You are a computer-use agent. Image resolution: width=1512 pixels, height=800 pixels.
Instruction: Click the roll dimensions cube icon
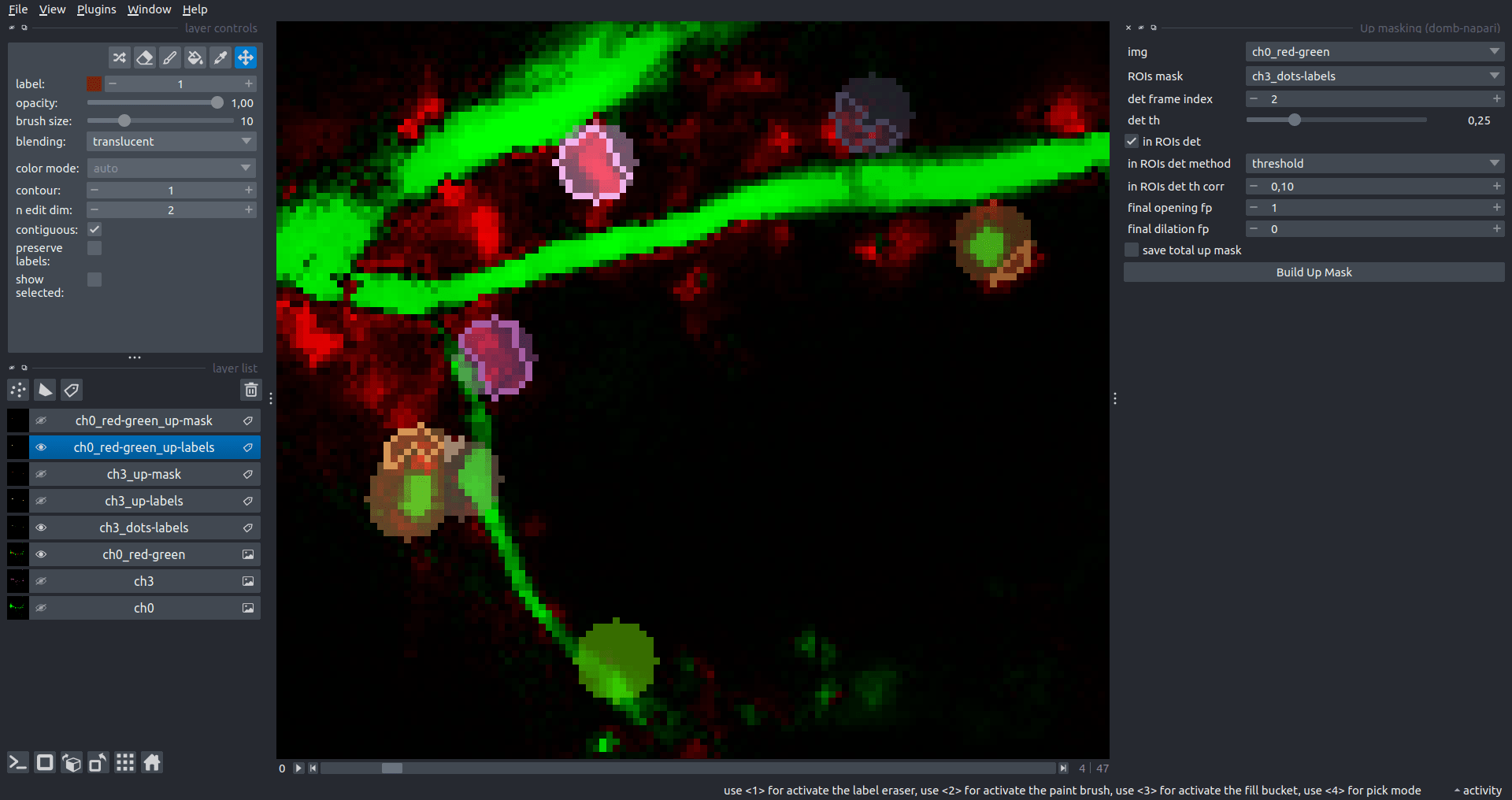pos(72,762)
